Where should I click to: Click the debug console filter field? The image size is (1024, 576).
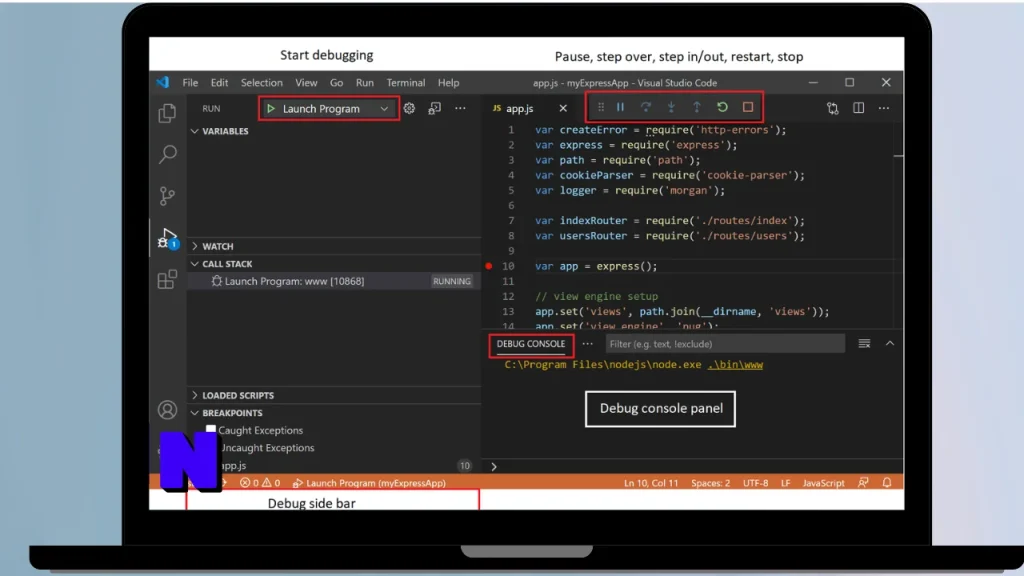pos(725,344)
